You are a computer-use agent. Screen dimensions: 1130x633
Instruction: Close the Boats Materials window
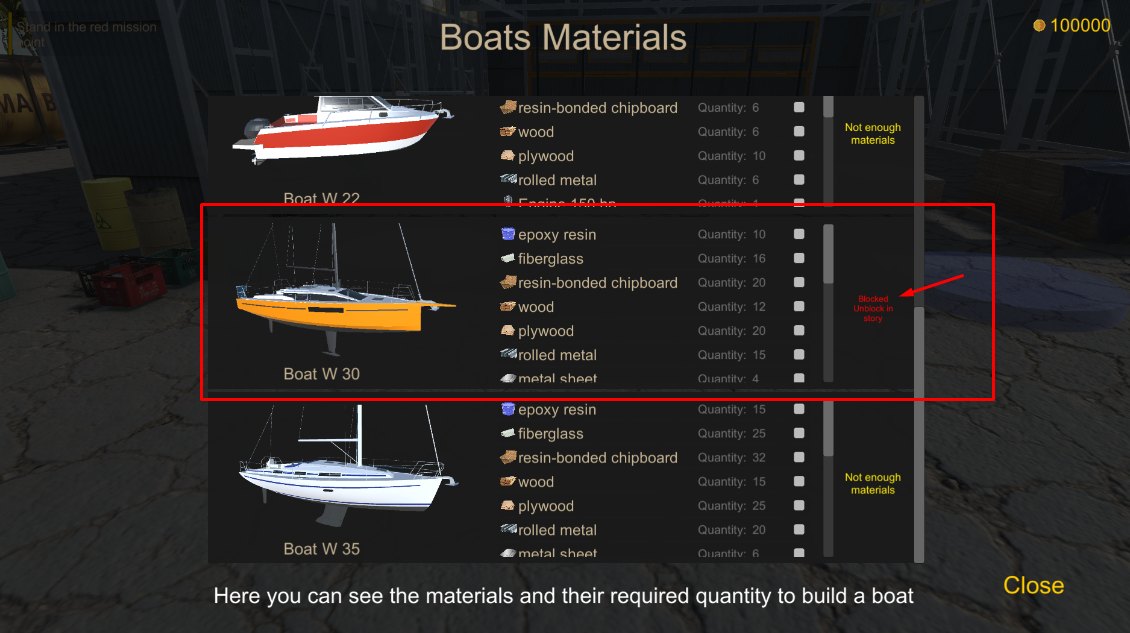point(1033,586)
